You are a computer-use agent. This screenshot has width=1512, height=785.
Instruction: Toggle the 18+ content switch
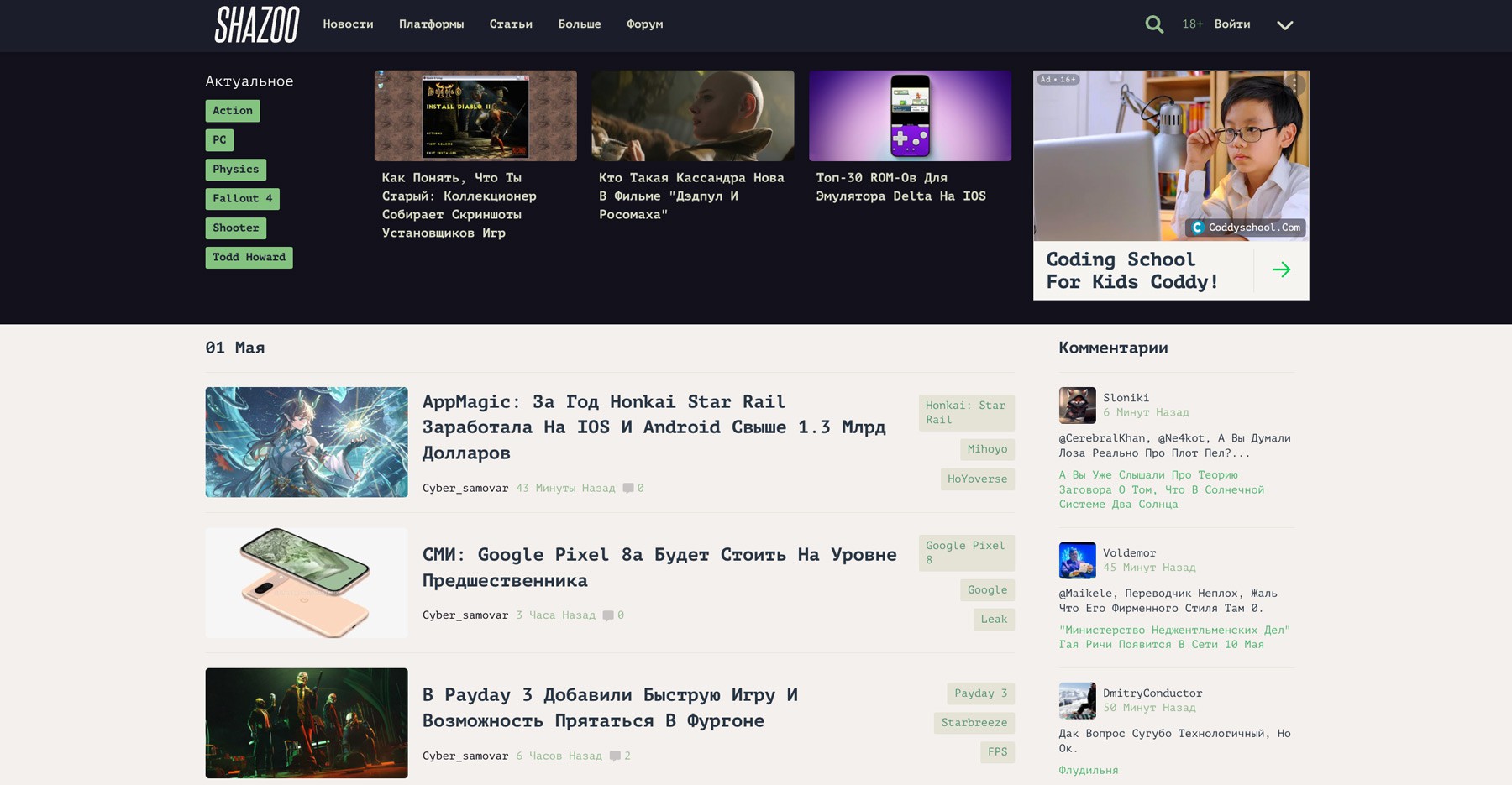point(1192,24)
